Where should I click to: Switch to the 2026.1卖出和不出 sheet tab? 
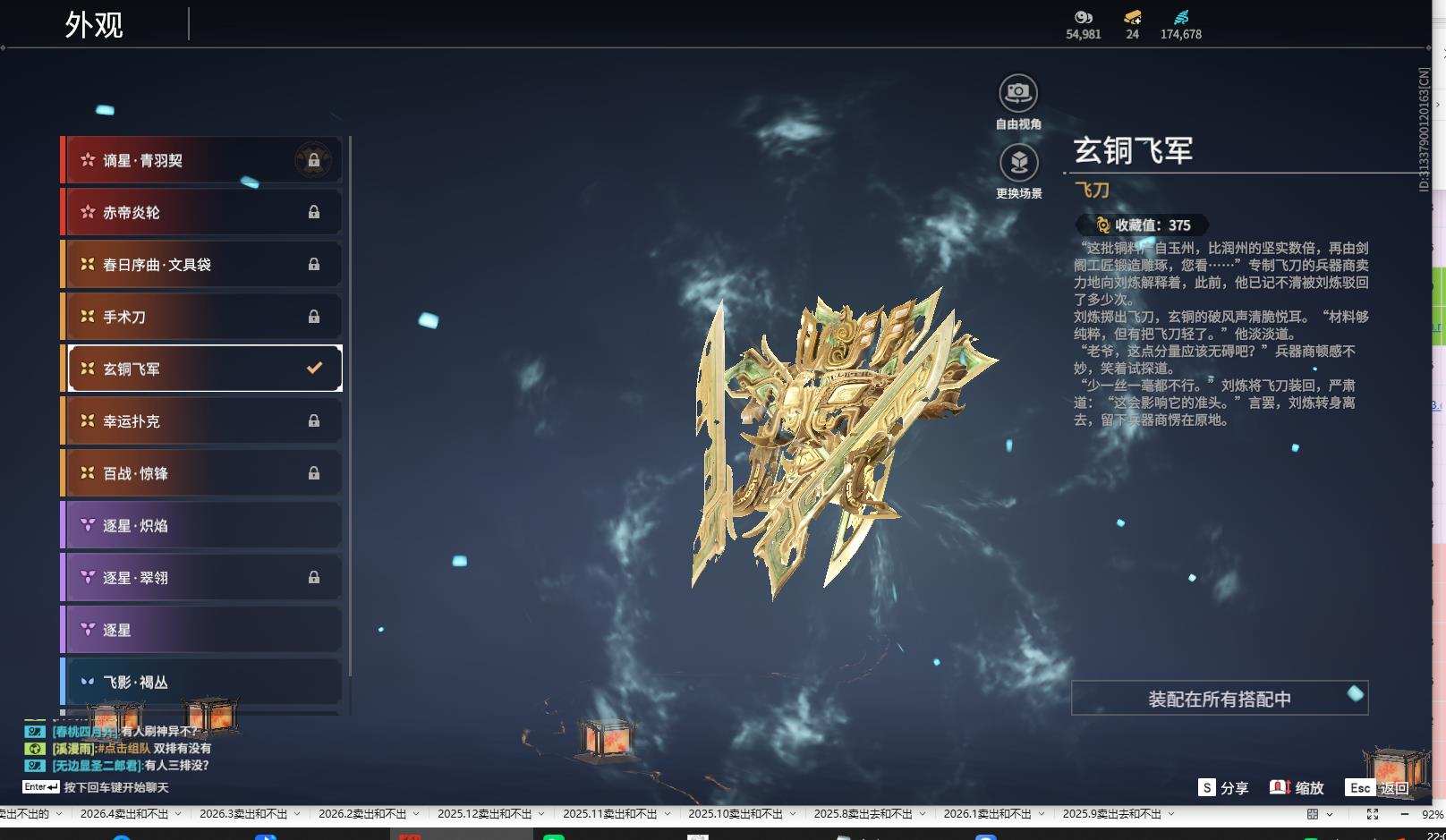click(x=988, y=814)
